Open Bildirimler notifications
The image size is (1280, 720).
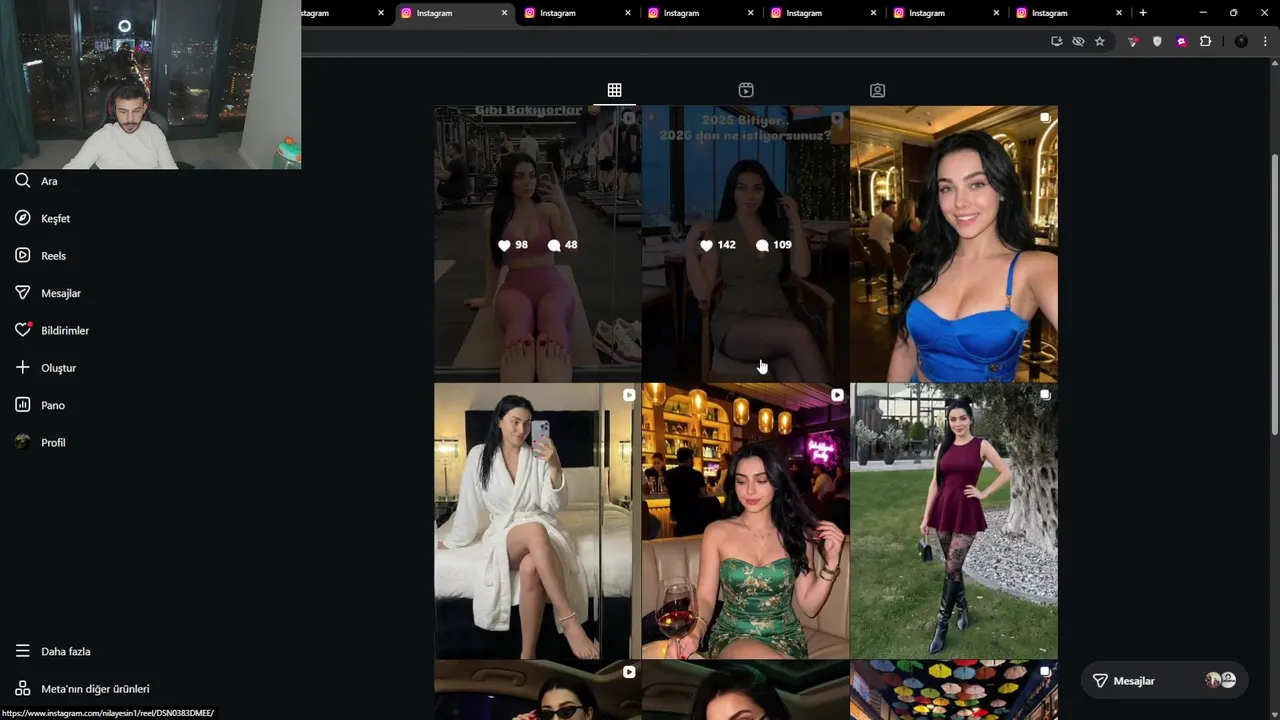(x=51, y=330)
